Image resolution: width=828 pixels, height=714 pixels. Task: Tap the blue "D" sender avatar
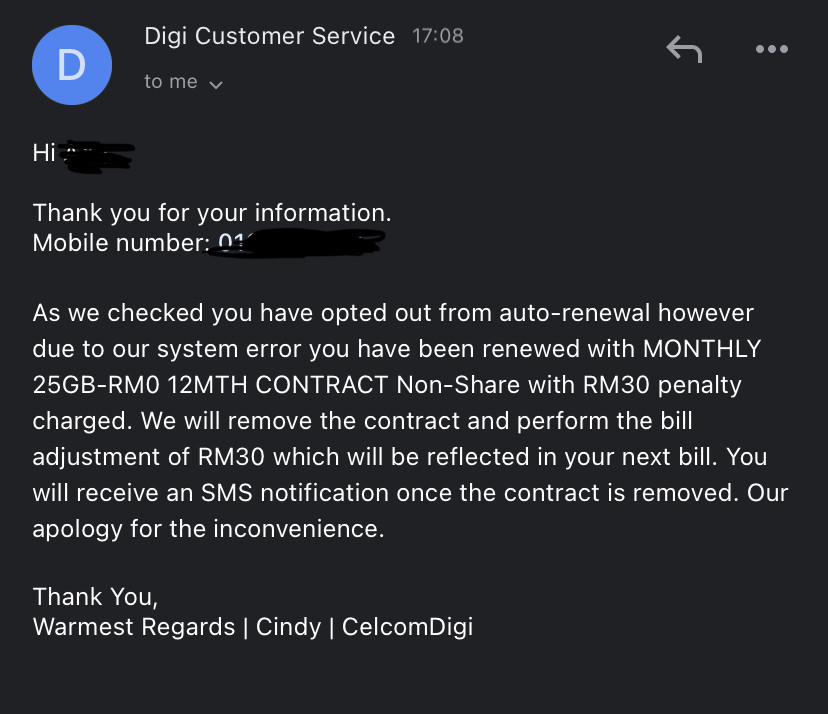(72, 65)
